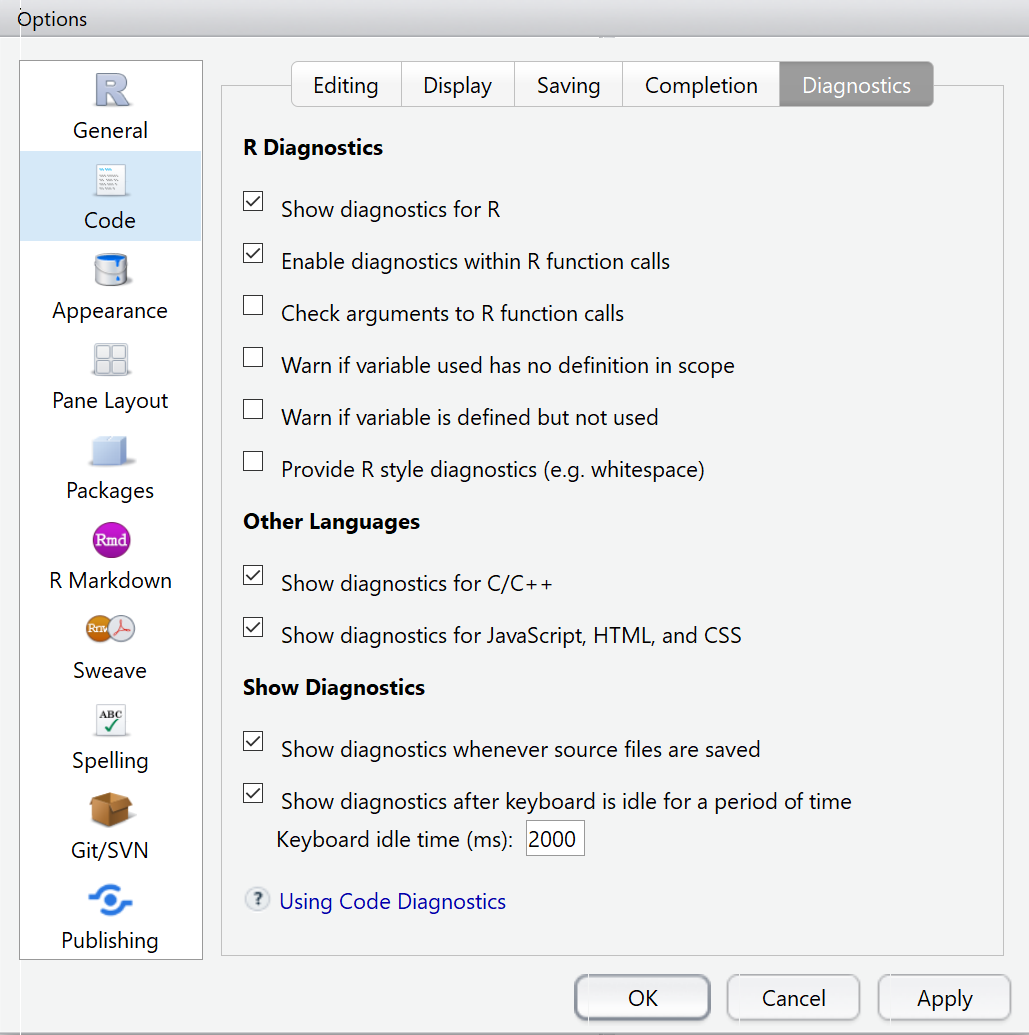Open Git/SVN version control settings
1029x1035 pixels.
point(110,827)
